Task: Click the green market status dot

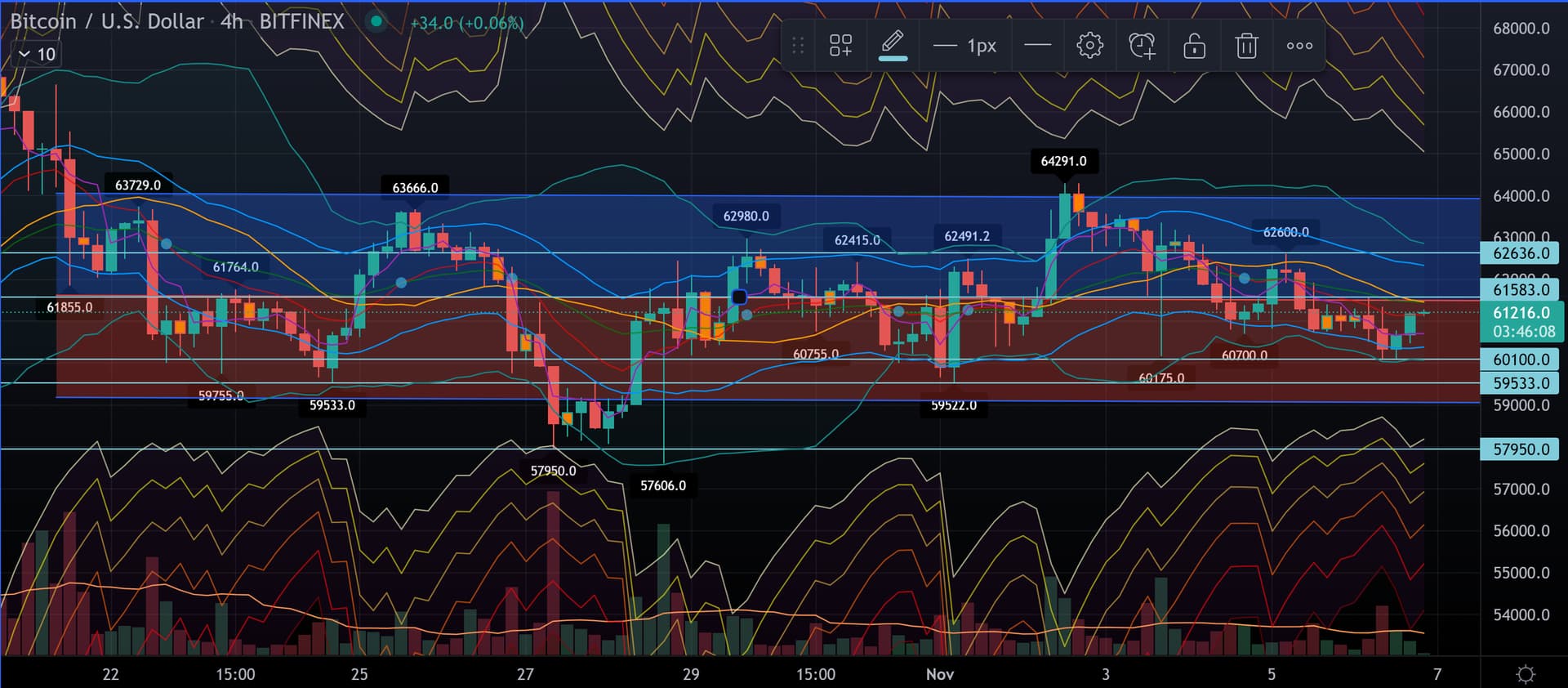Action: [376, 22]
